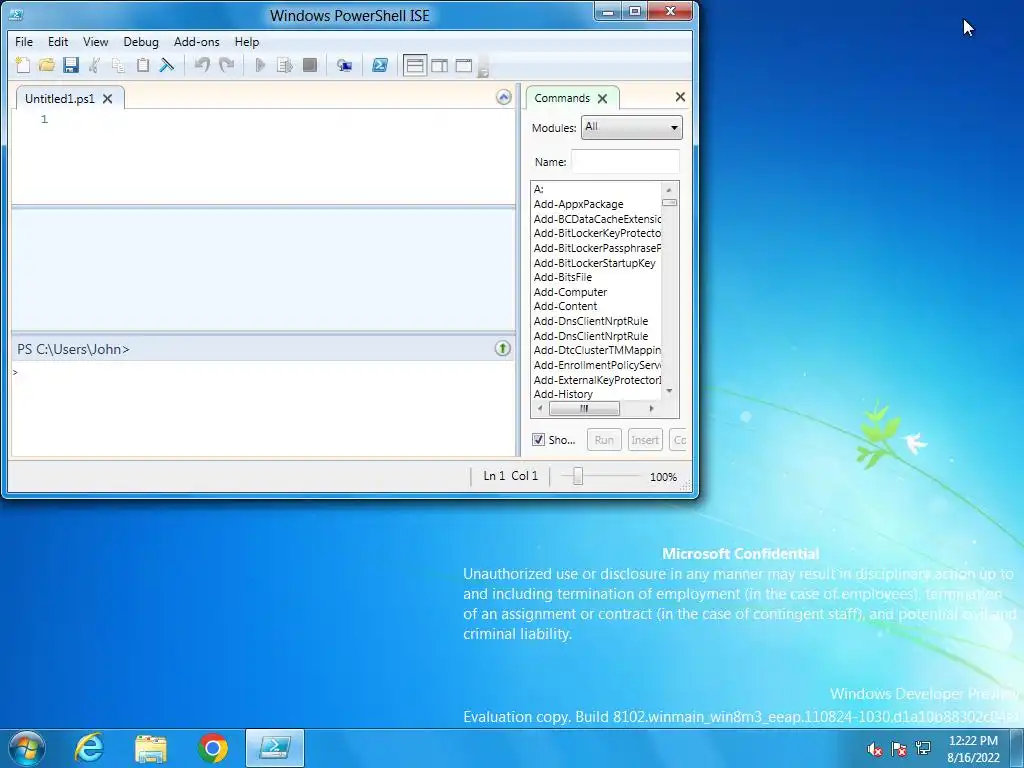The image size is (1024, 768).
Task: Select Add-BitsFile command
Action: tap(562, 278)
